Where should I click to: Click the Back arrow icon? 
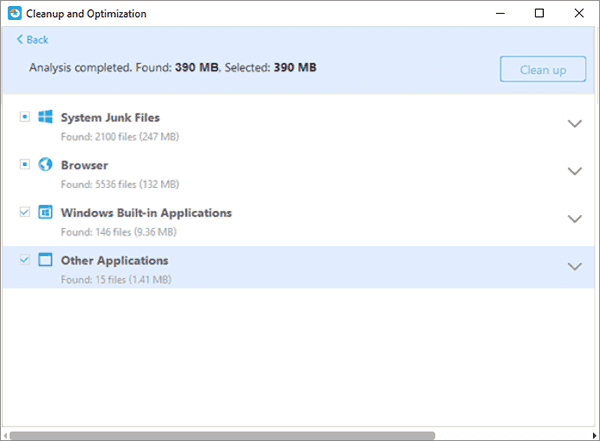[x=19, y=40]
